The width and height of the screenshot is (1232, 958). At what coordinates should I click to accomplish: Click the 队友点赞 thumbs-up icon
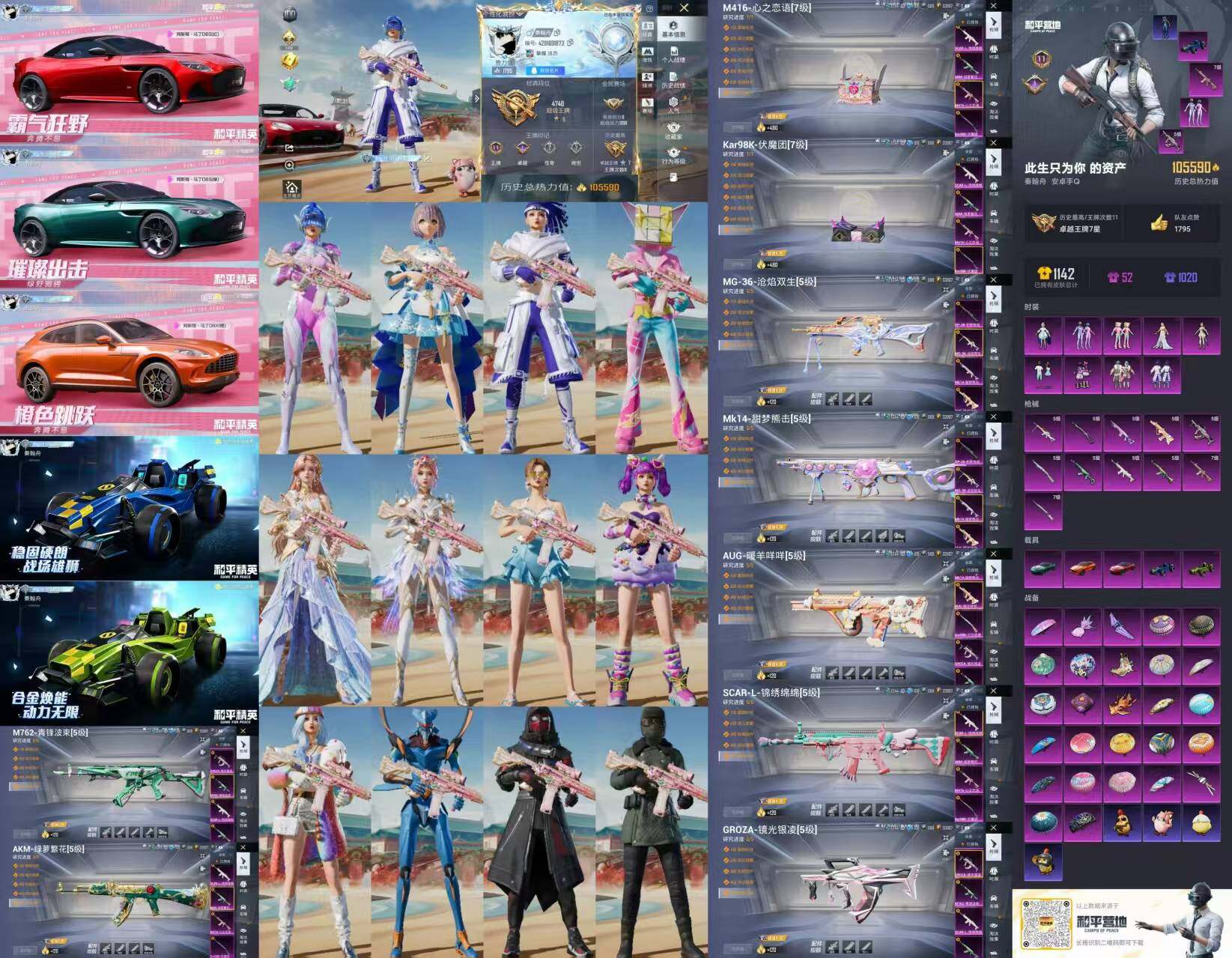pyautogui.click(x=1159, y=222)
